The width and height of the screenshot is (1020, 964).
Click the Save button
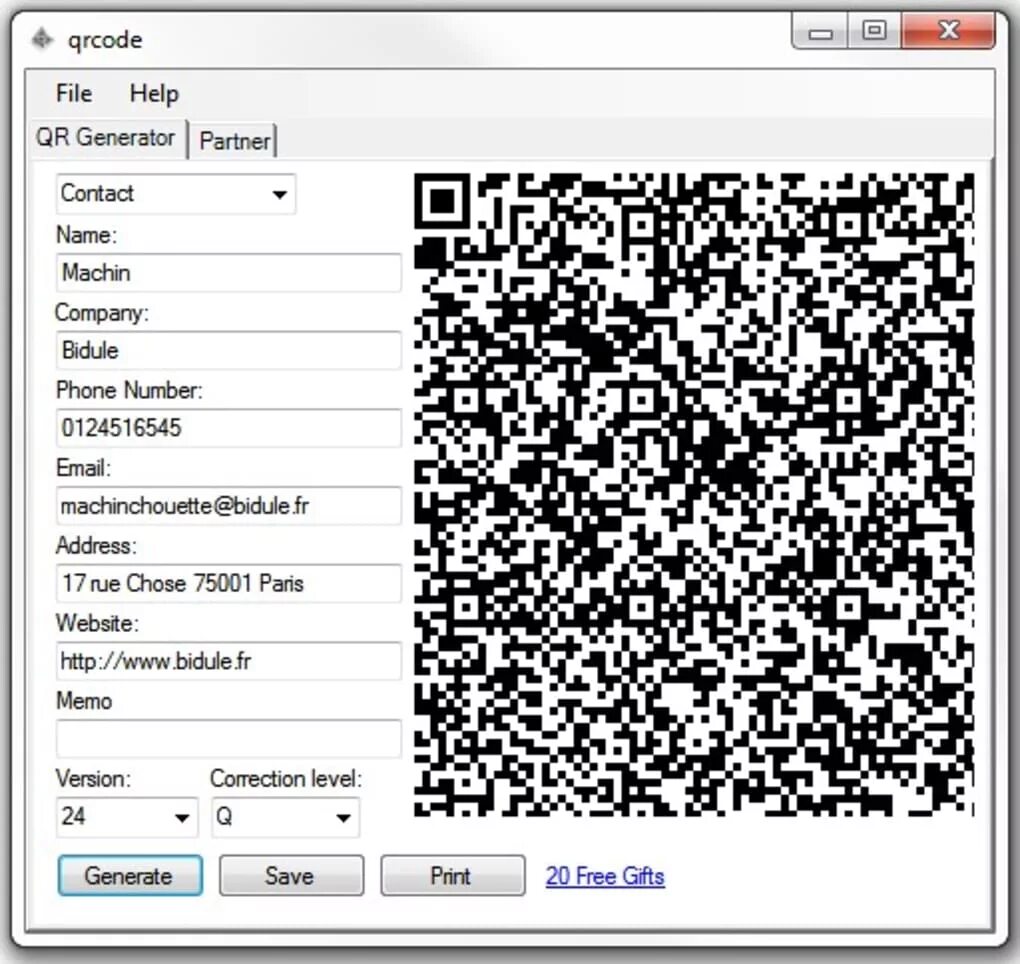pos(291,876)
